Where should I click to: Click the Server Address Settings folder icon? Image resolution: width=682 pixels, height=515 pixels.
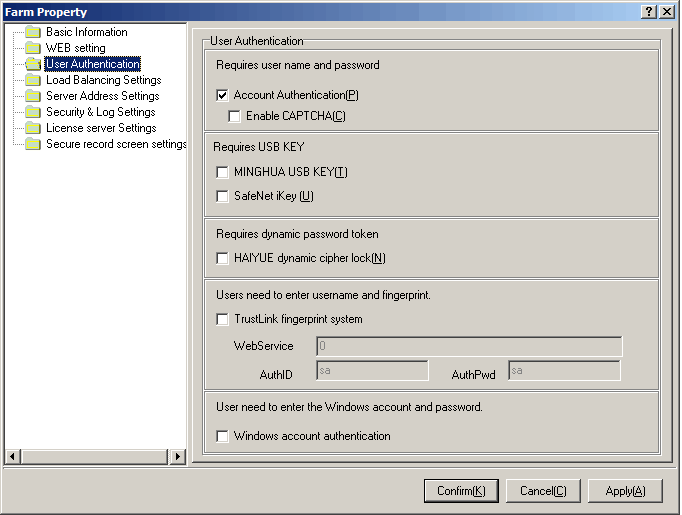pyautogui.click(x=33, y=96)
